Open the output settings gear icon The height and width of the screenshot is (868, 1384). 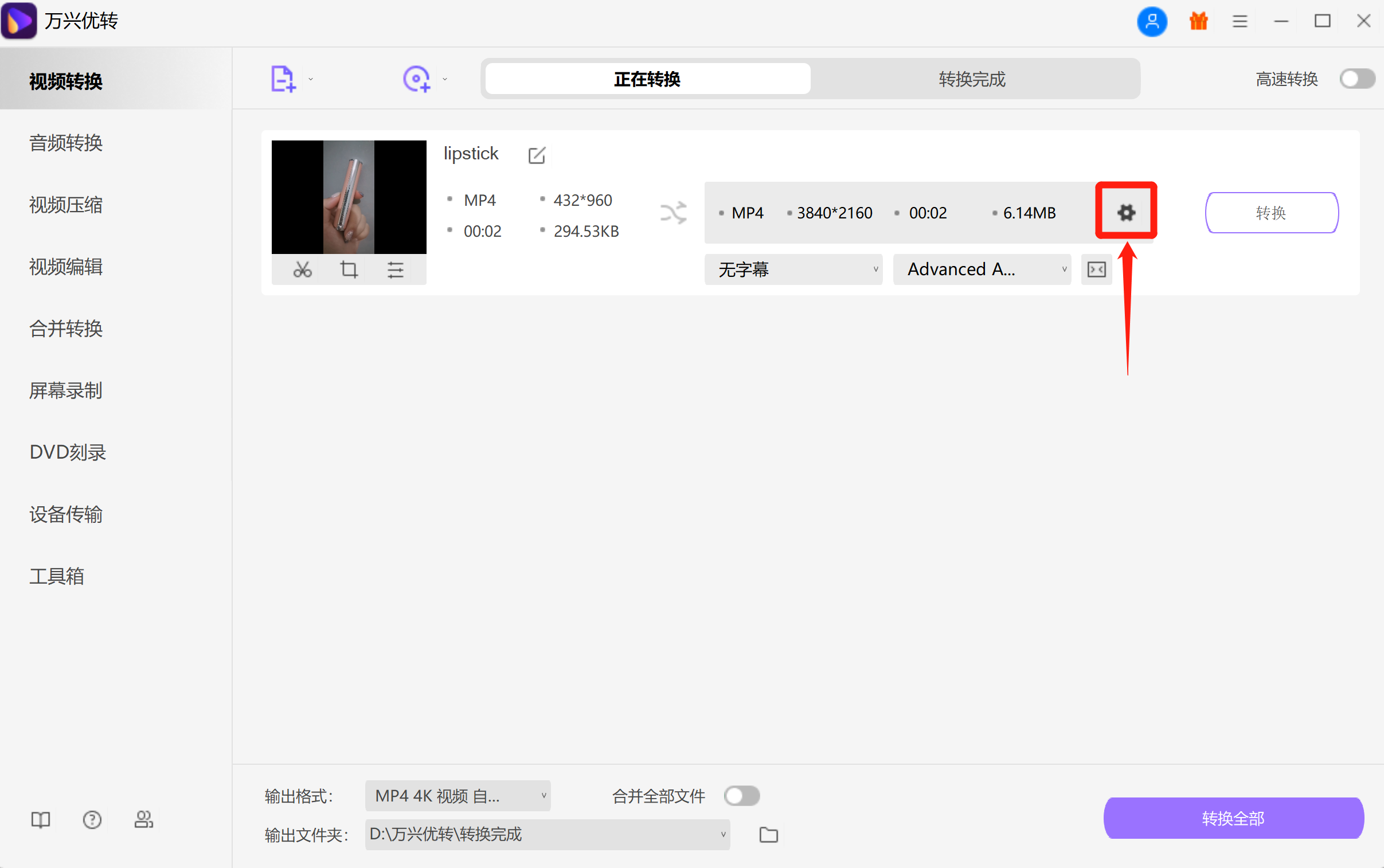pos(1125,211)
